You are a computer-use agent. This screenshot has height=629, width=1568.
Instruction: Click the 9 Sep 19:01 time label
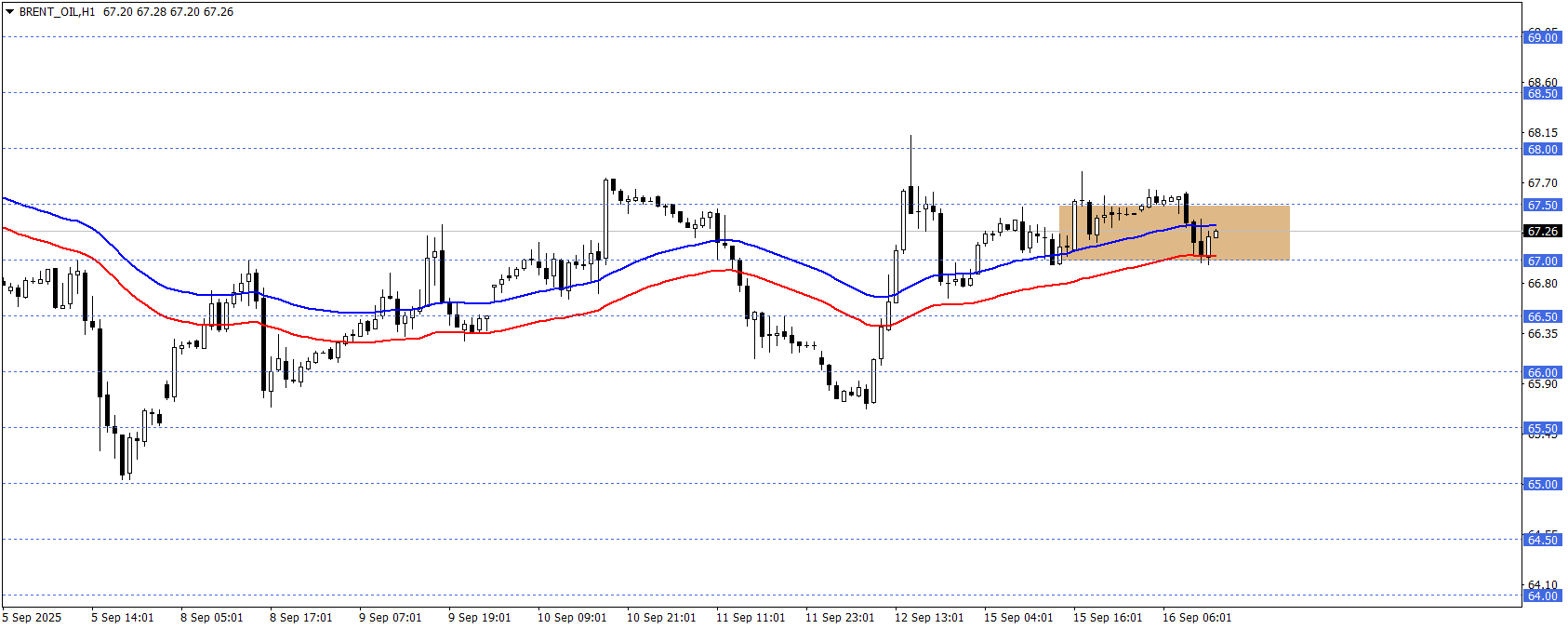(x=480, y=618)
